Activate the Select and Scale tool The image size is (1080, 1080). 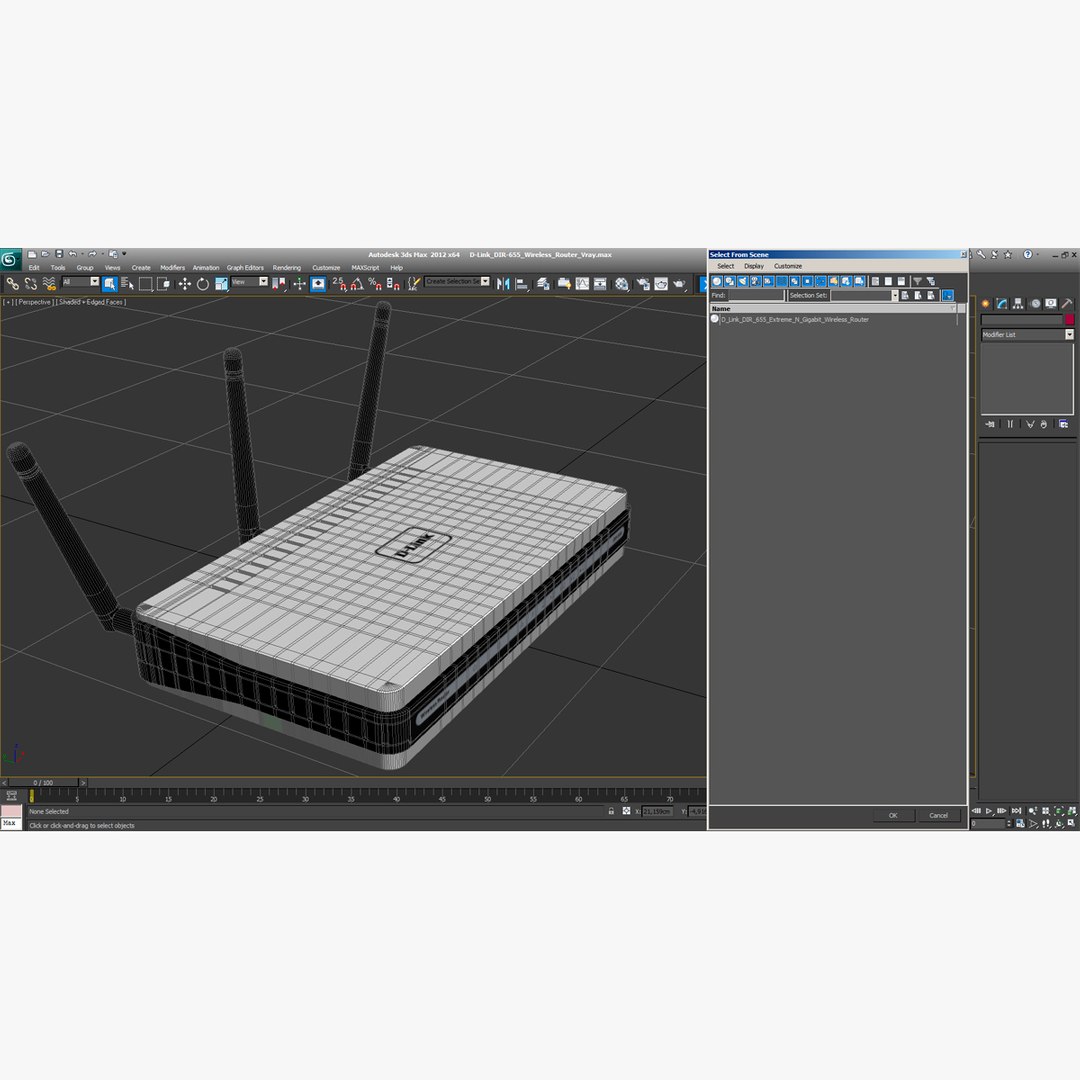[221, 284]
